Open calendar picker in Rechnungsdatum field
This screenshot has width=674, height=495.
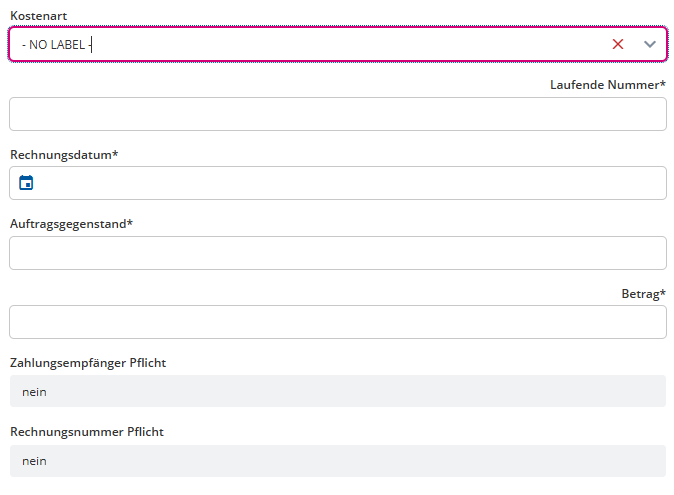pyautogui.click(x=26, y=183)
